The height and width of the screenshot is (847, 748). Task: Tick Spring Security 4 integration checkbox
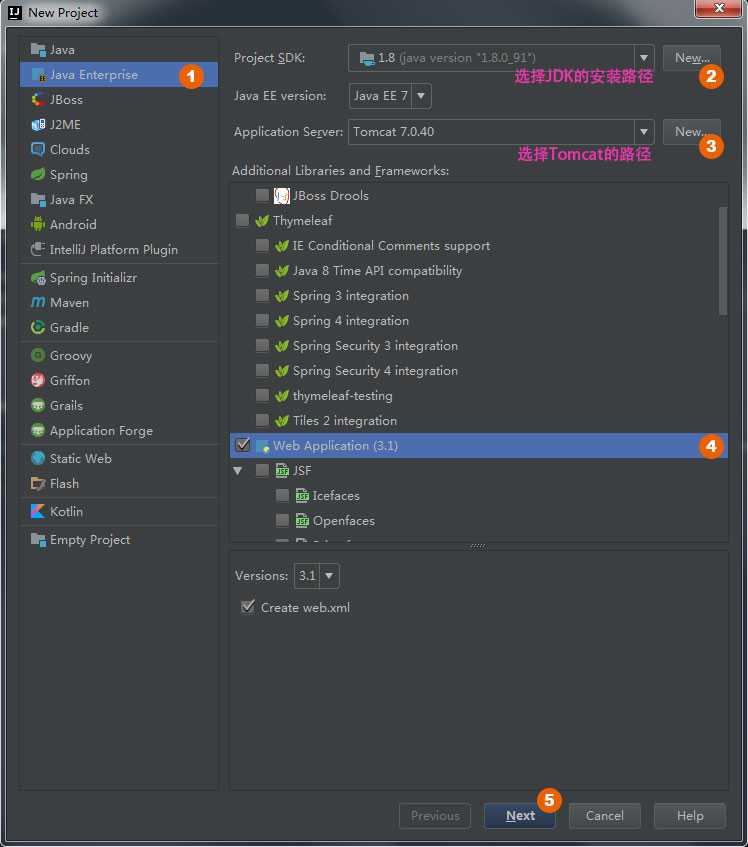262,370
